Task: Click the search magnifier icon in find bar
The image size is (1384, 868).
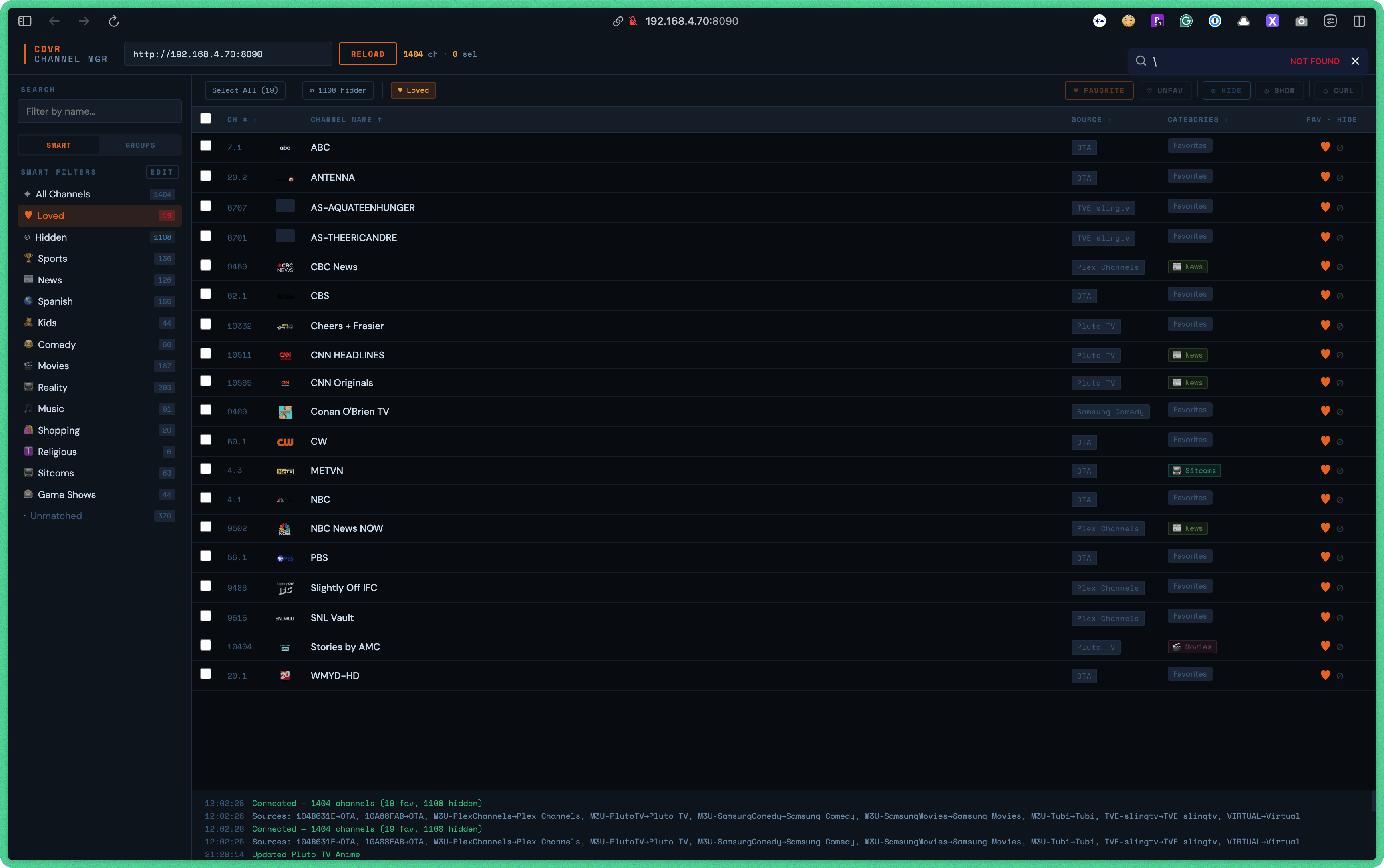Action: click(x=1141, y=61)
